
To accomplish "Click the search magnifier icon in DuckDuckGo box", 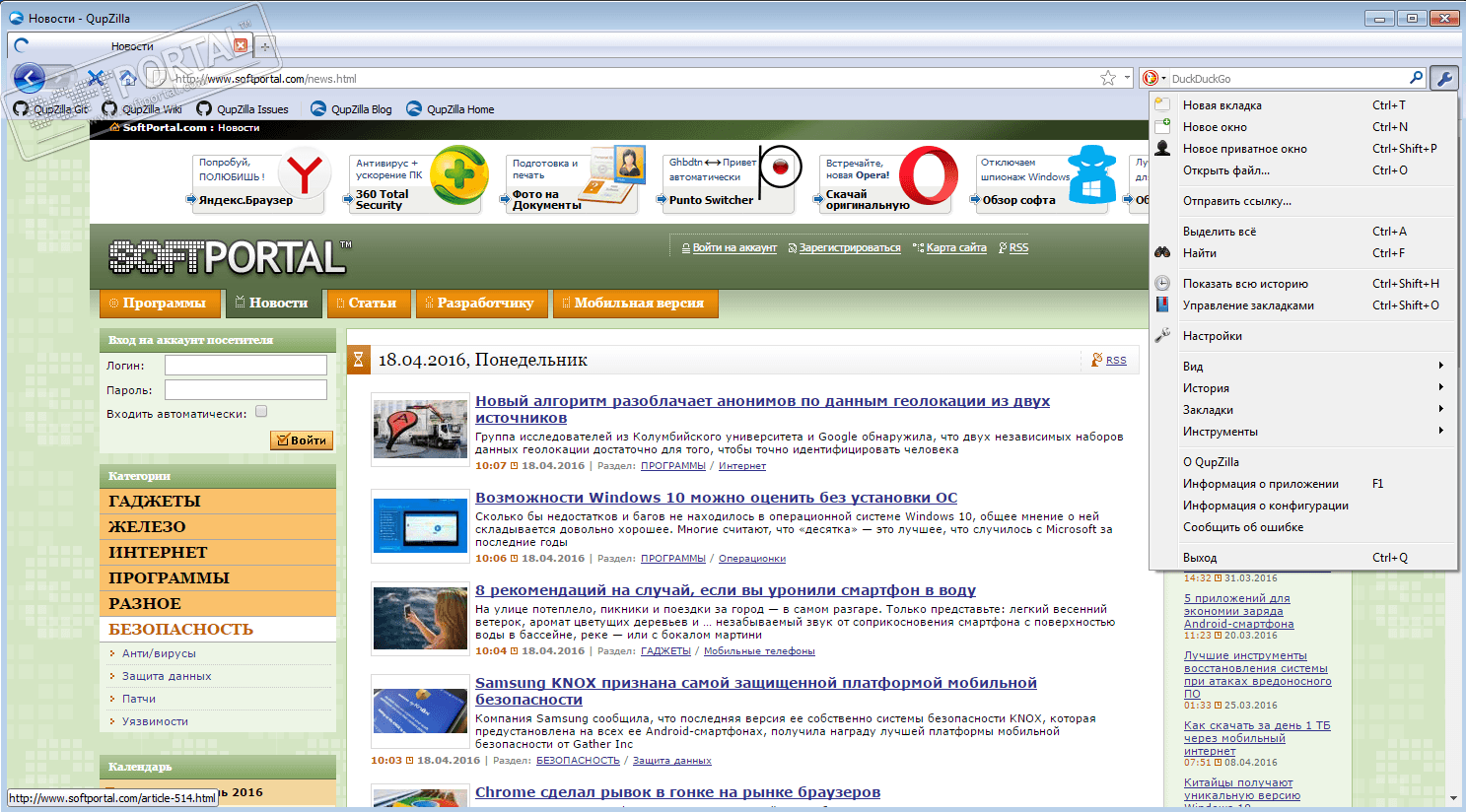I will pos(1416,78).
